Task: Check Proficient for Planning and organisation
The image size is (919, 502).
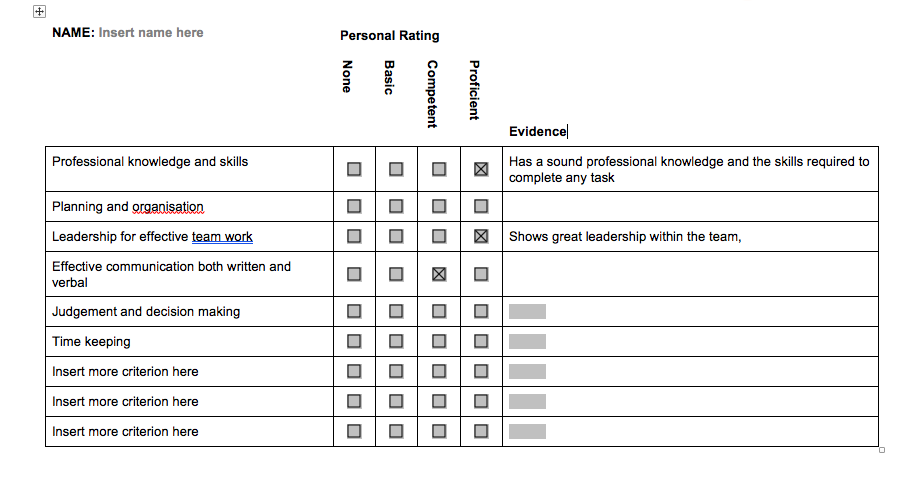Action: 481,206
